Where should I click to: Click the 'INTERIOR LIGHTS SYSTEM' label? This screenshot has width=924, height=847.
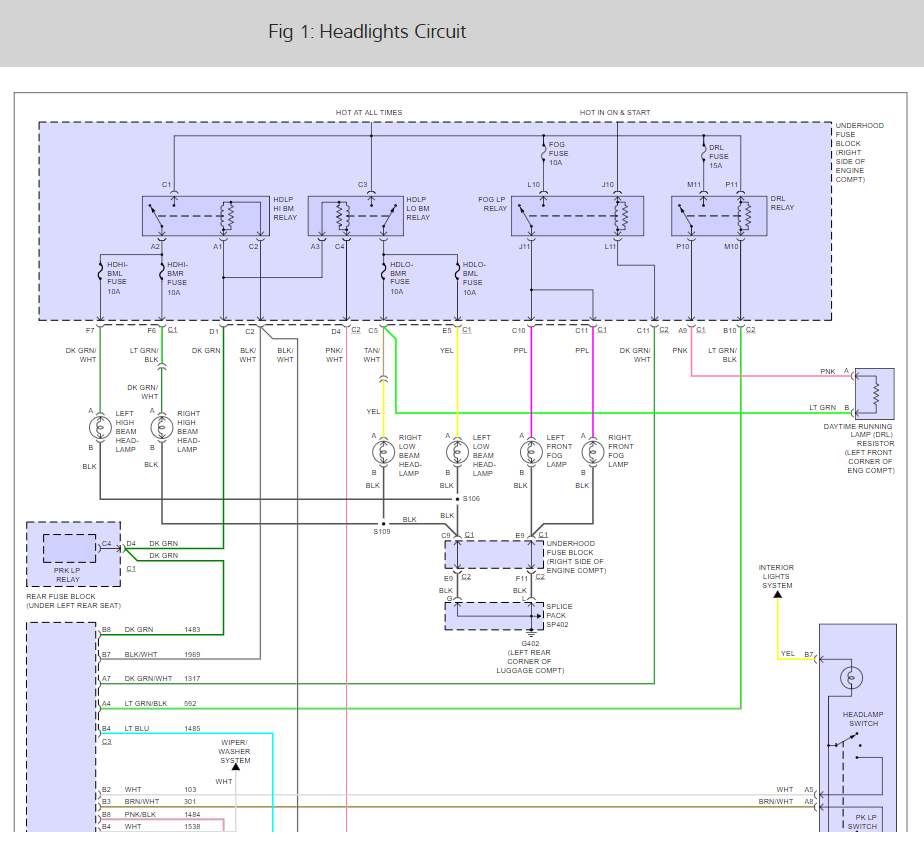coord(777,576)
